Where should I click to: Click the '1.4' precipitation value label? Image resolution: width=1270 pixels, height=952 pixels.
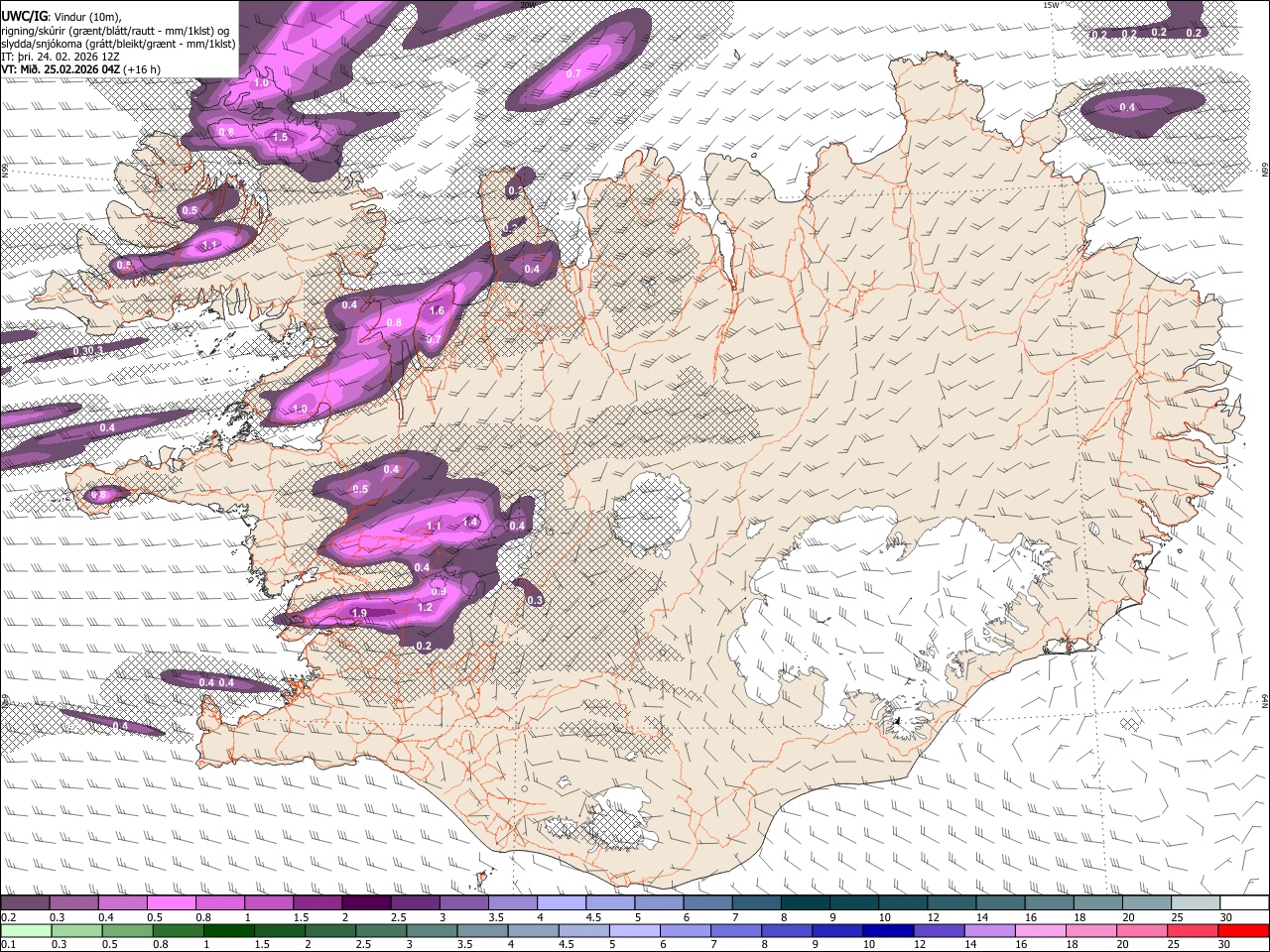[x=470, y=522]
